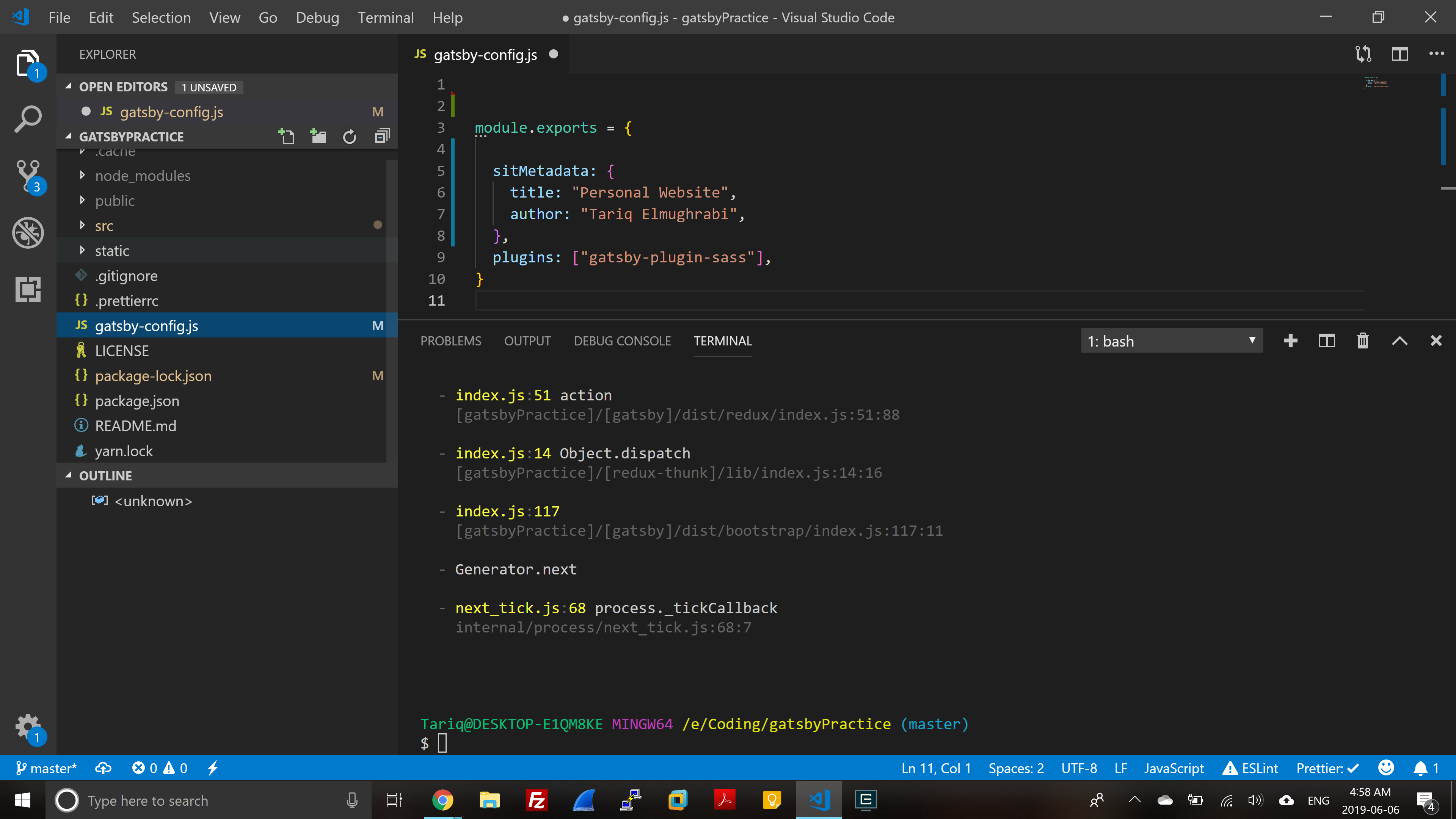Open the terminal selector '1: bash' dropdown
1456x819 pixels.
1171,341
